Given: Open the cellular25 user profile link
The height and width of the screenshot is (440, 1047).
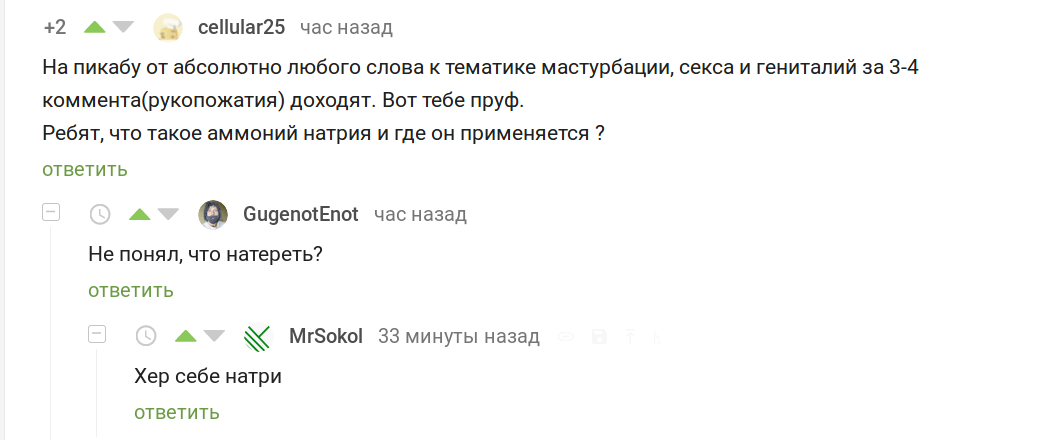Looking at the screenshot, I should (x=242, y=27).
